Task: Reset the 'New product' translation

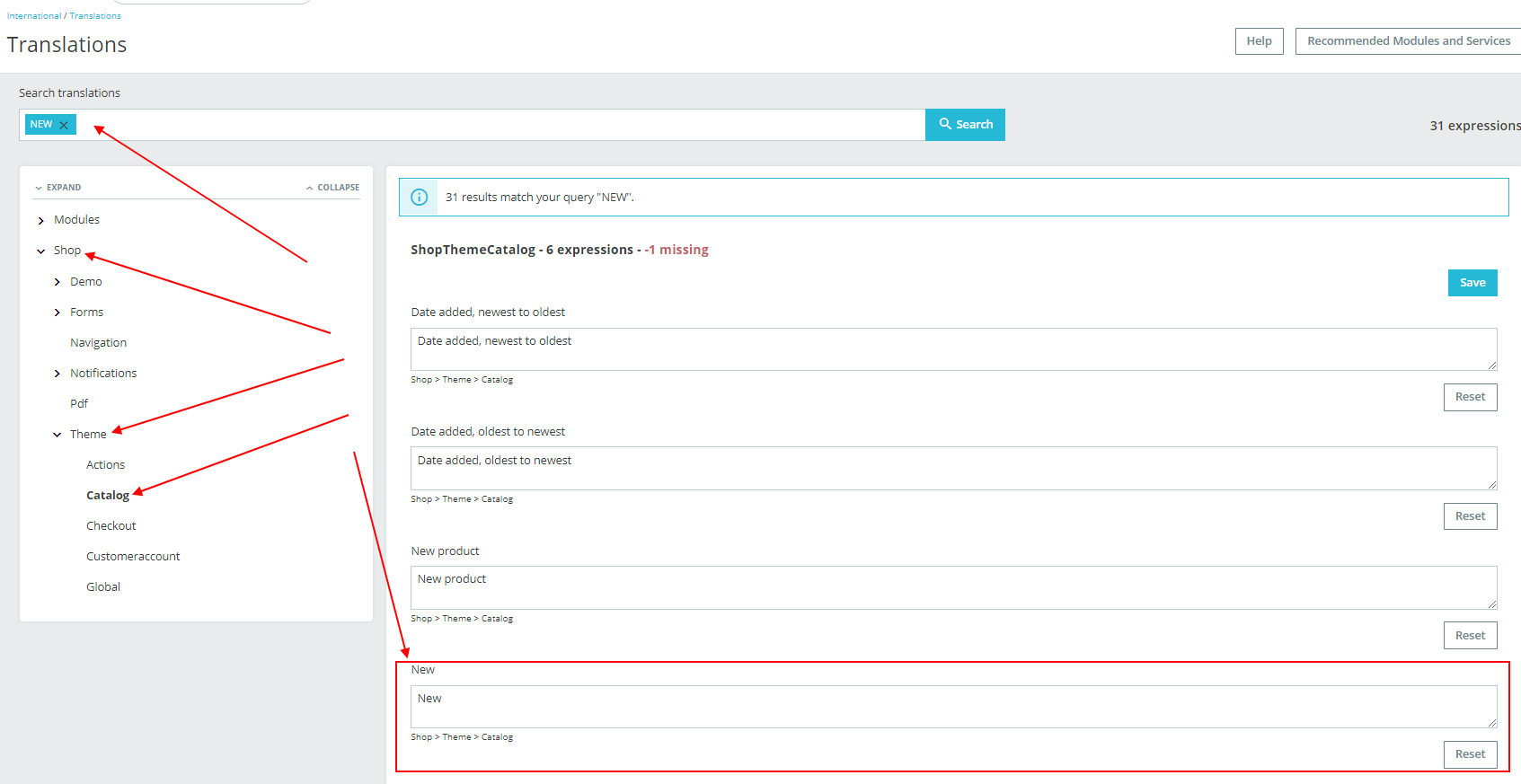Action: pyautogui.click(x=1470, y=636)
